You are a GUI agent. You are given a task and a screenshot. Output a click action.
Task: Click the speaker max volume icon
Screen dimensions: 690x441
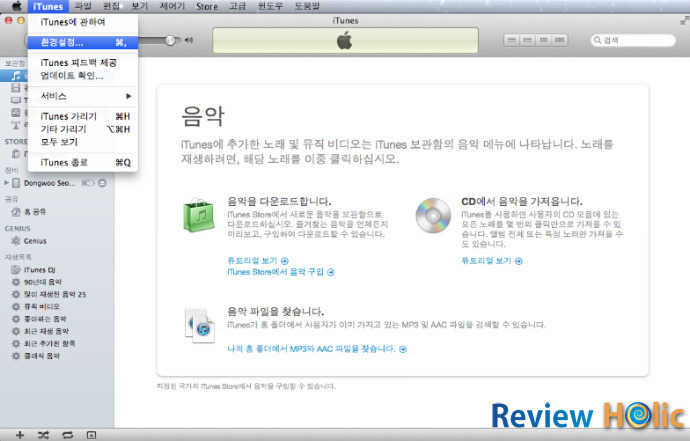tap(189, 40)
